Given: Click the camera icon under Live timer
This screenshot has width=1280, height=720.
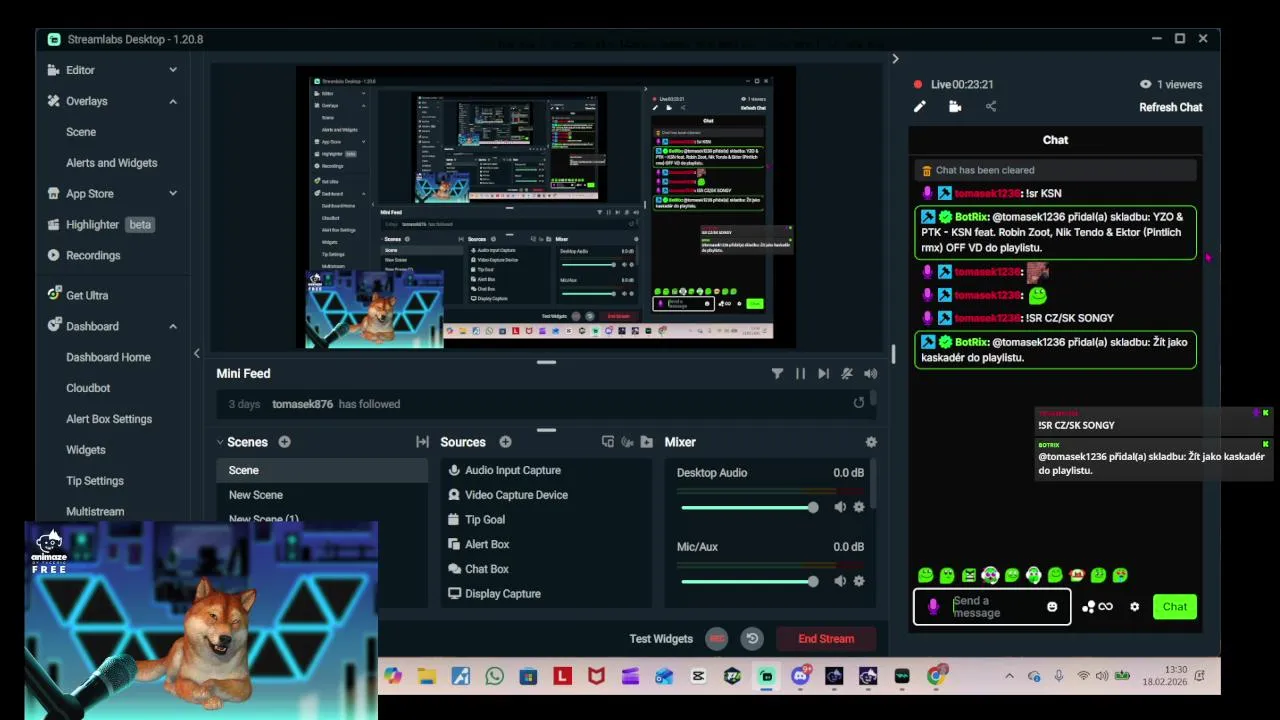Looking at the screenshot, I should pyautogui.click(x=955, y=107).
